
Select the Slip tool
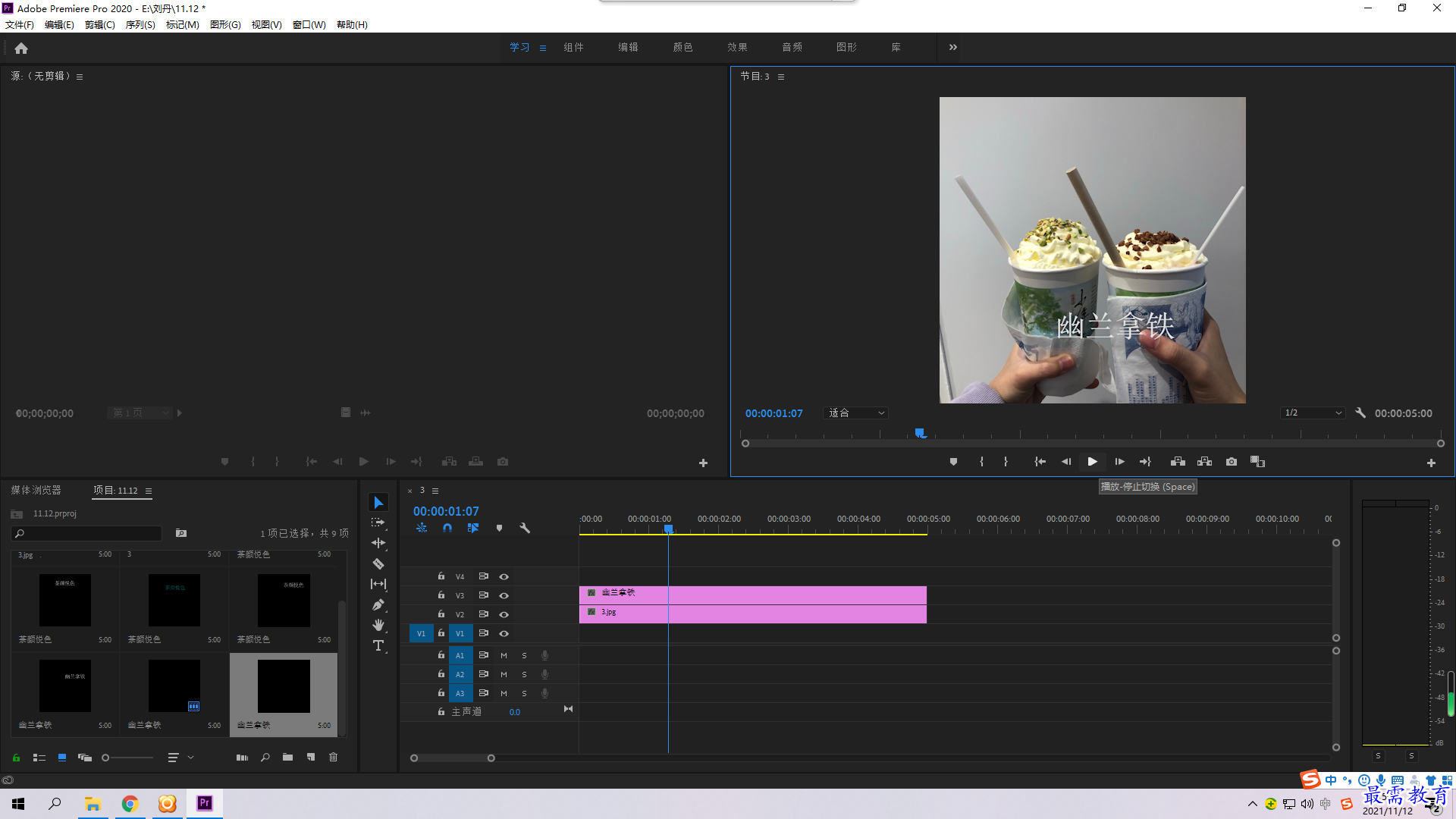click(378, 584)
